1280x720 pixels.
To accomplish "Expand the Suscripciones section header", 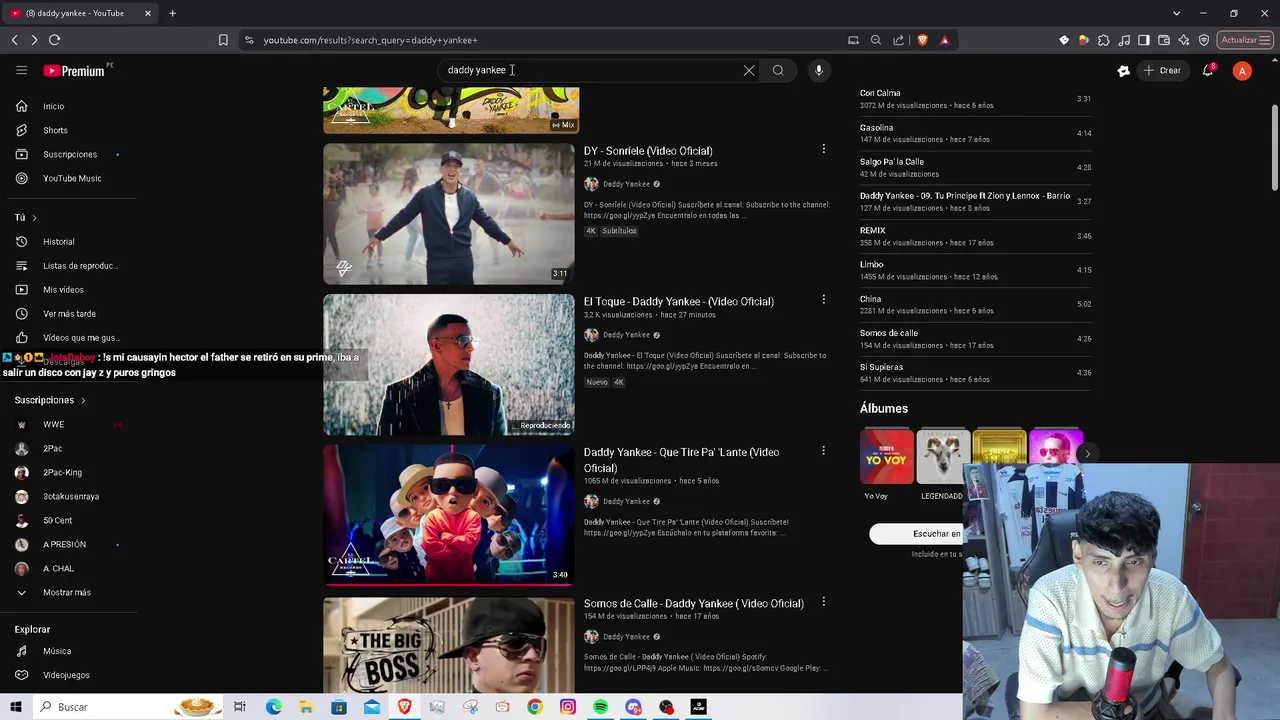I will coord(50,400).
